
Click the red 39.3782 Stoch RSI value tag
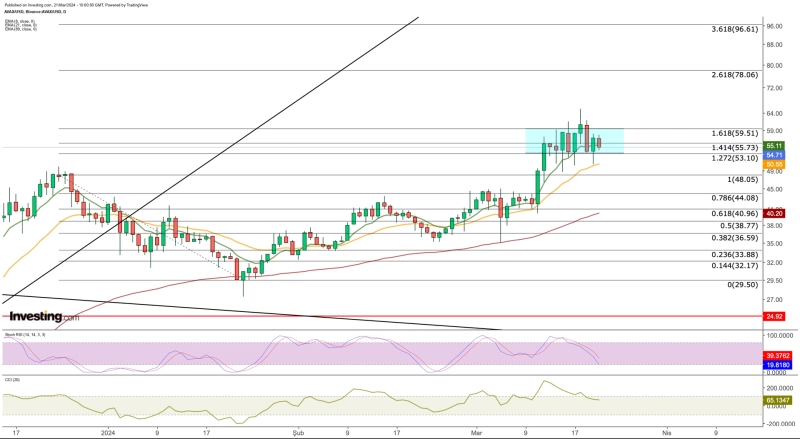click(776, 355)
